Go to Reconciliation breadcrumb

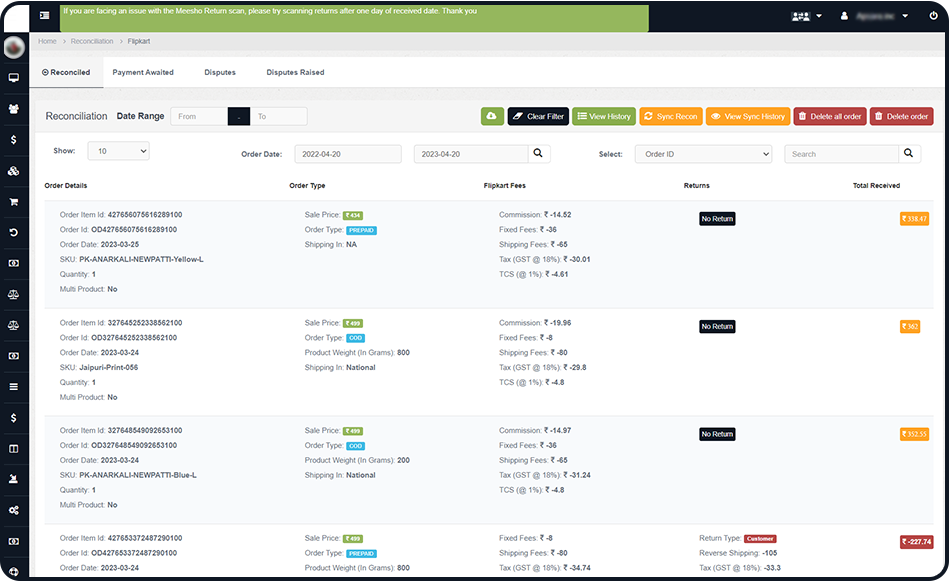point(92,41)
